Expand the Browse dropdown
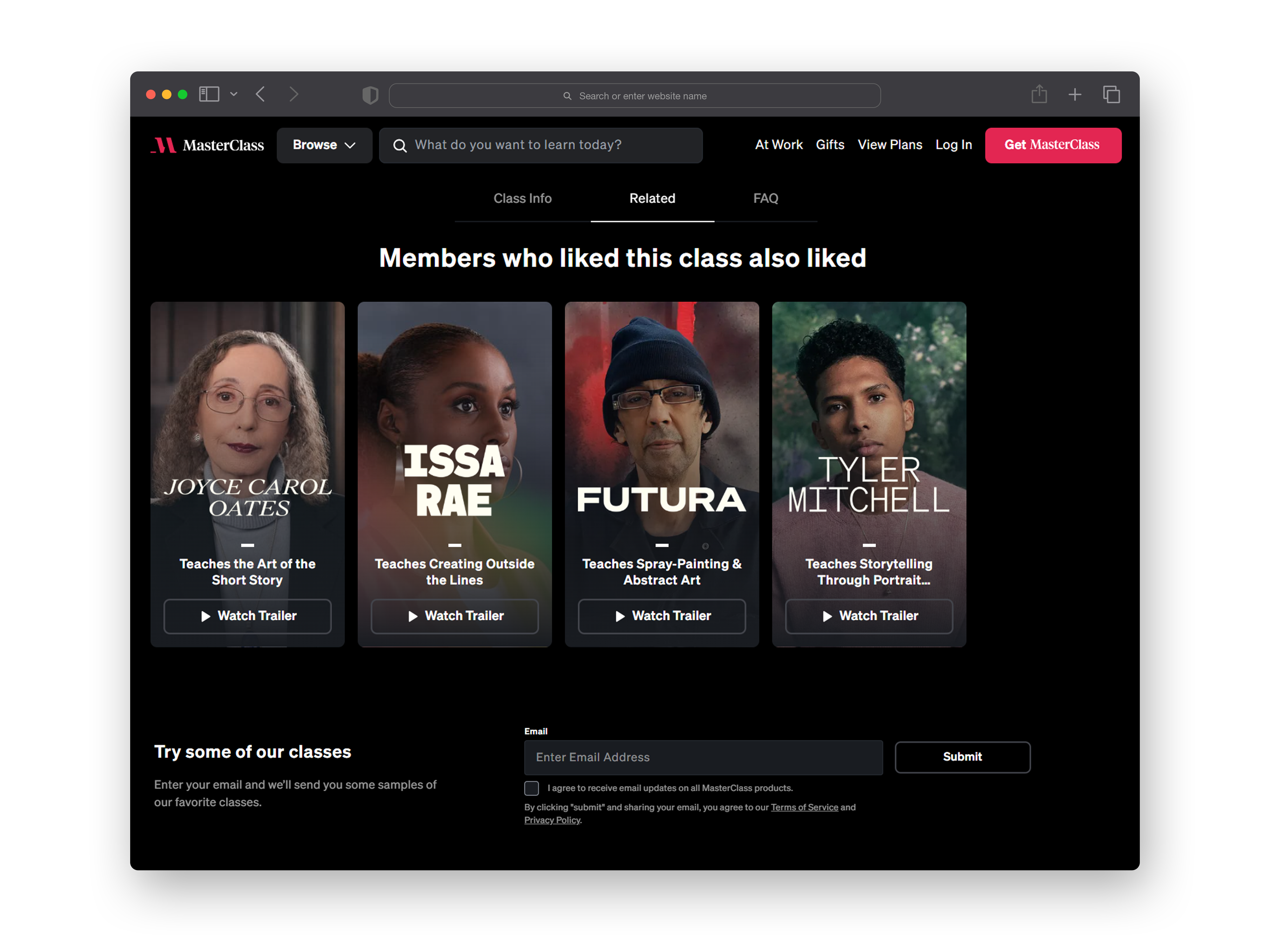Viewport: 1270px width, 952px height. pyautogui.click(x=324, y=145)
